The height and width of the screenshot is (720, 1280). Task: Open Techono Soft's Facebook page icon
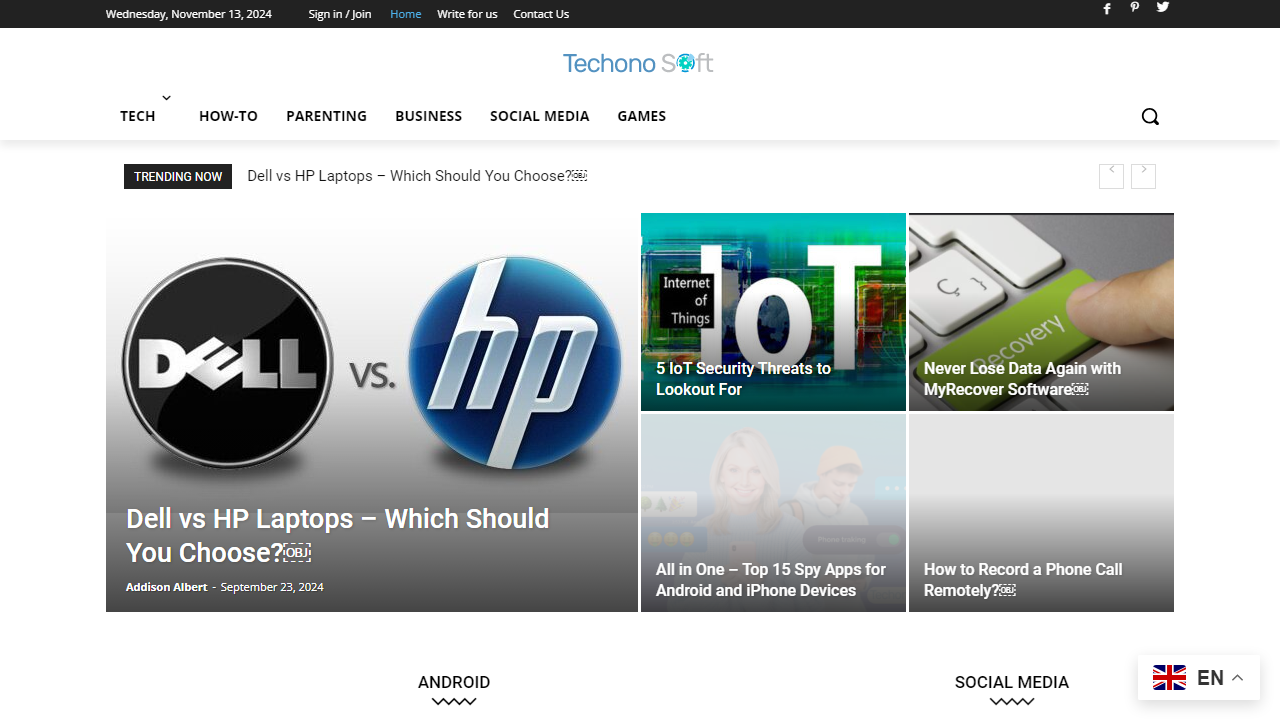[x=1107, y=9]
